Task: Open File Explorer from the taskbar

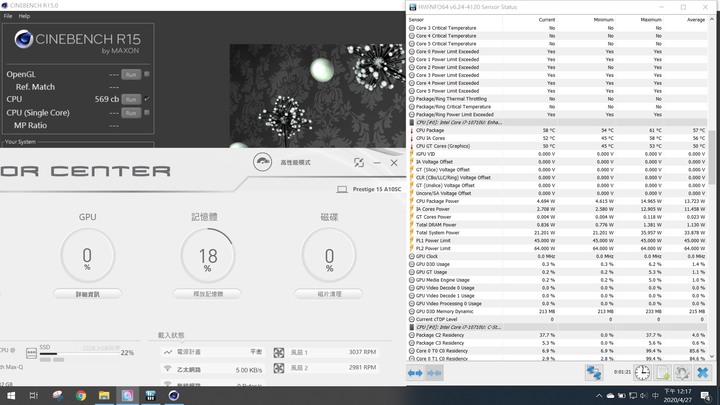Action: pos(104,395)
